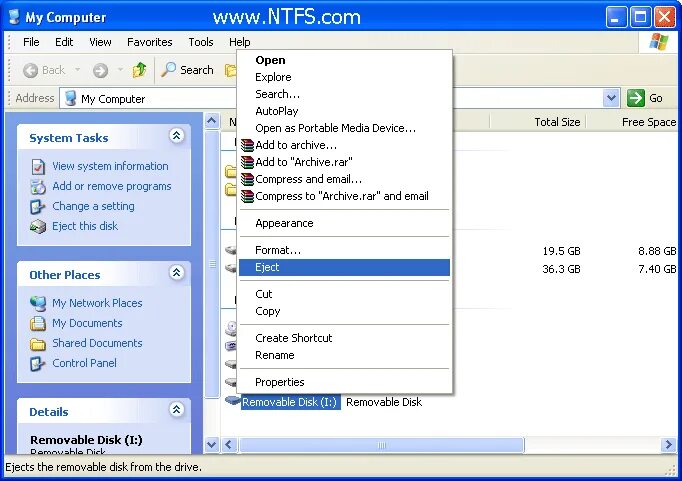Click the sidebar scroll down arrow
682x481 pixels.
pos(212,445)
